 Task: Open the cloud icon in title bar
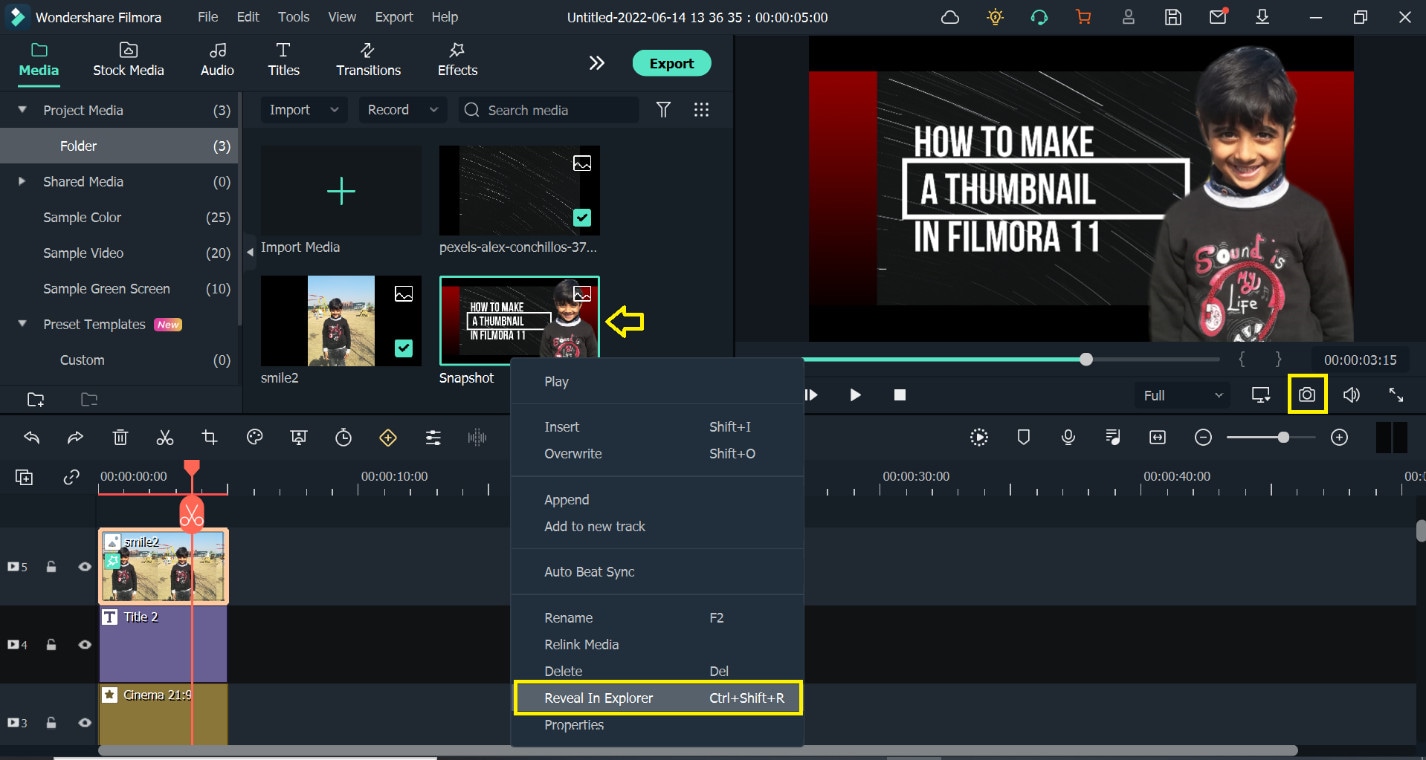[950, 17]
